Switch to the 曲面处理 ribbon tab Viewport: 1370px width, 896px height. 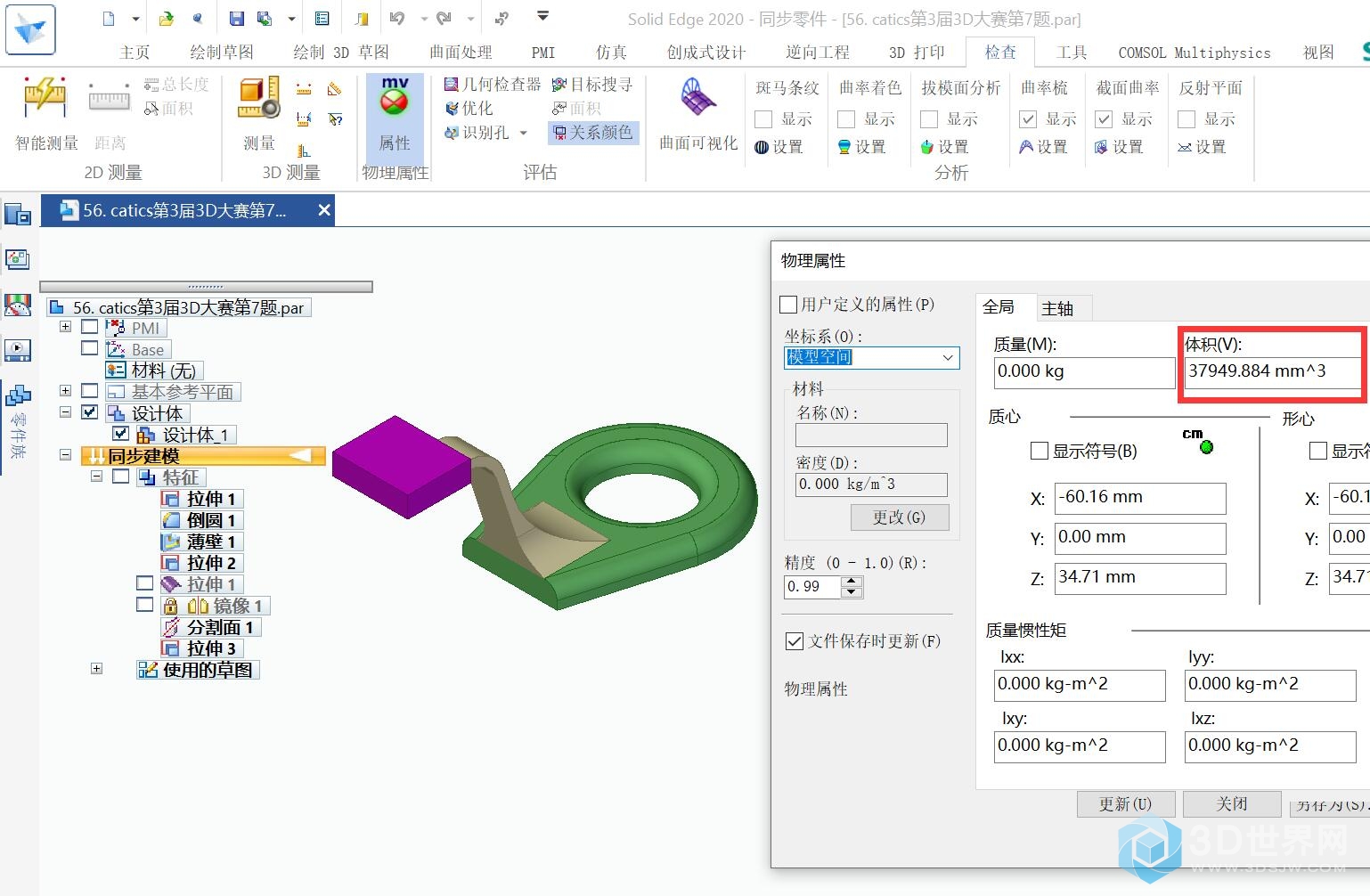461,53
